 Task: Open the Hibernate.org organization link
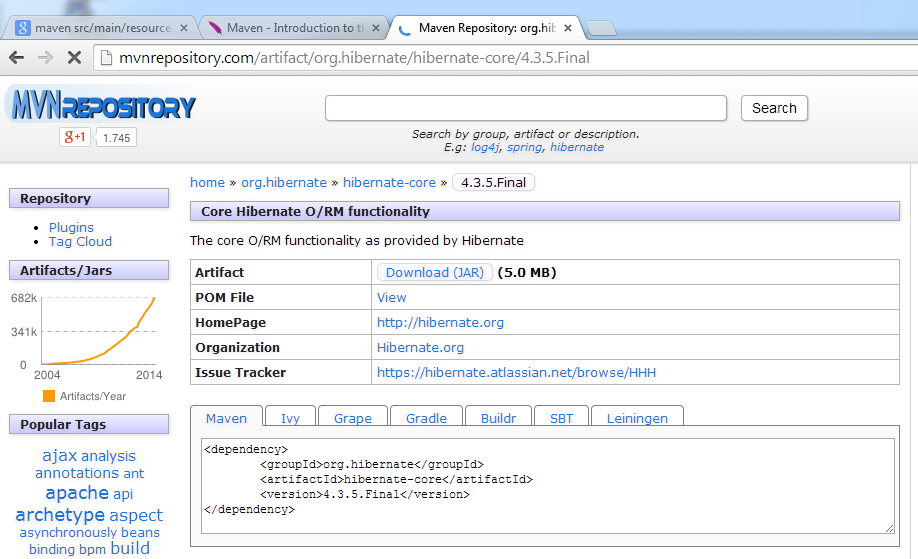[420, 348]
